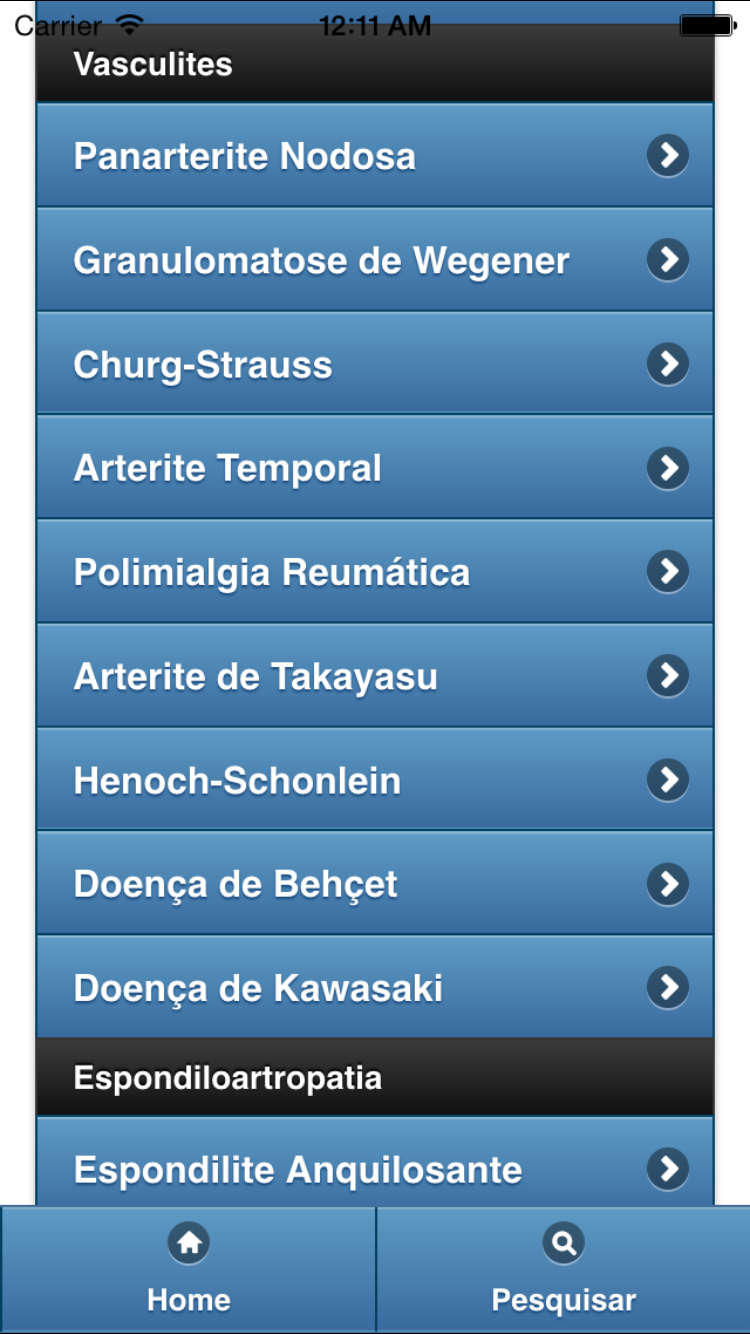
Task: Select Doença de Kawasaki list item
Action: [x=375, y=987]
